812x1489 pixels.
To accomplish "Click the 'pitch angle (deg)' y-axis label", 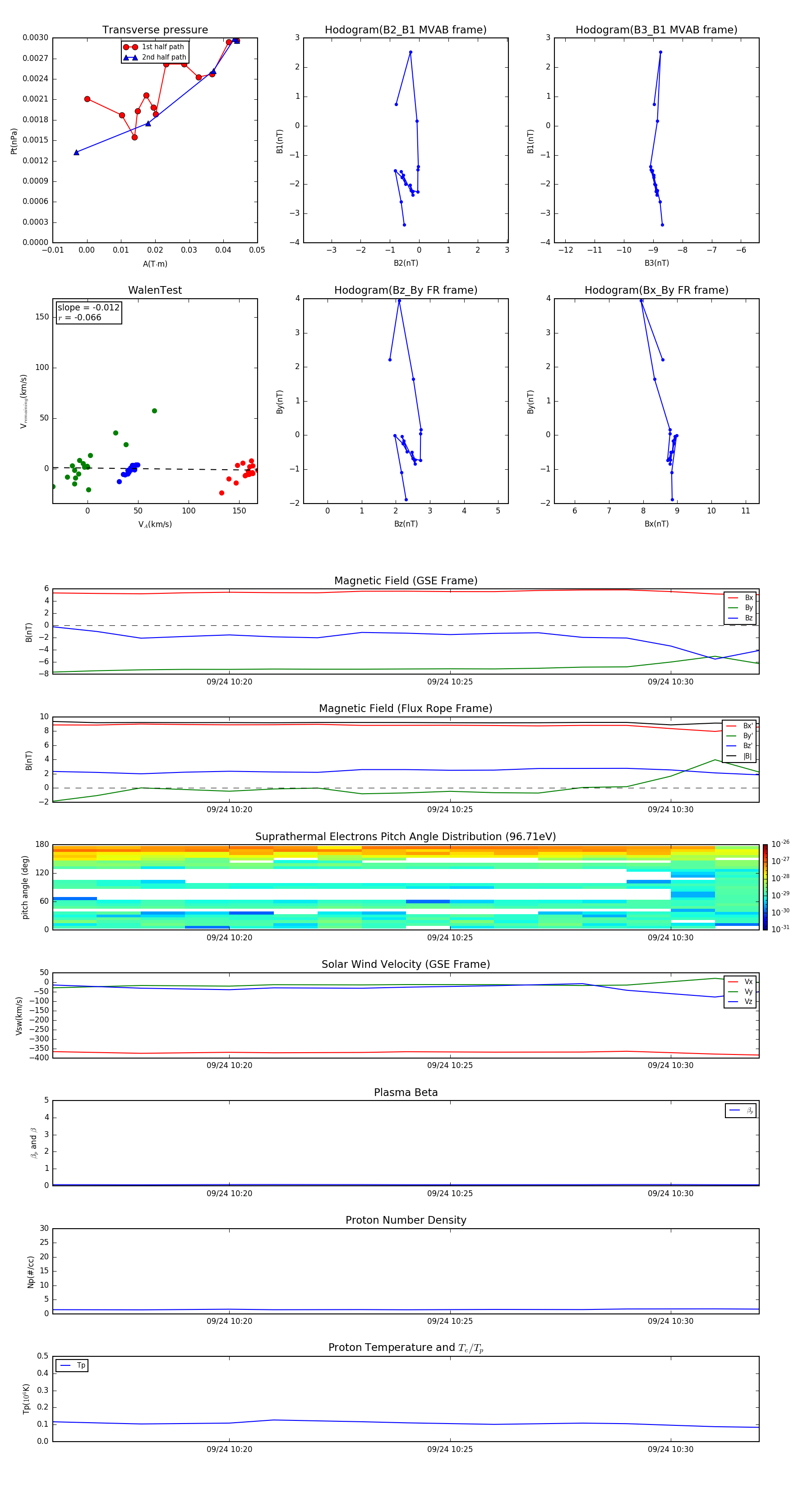I will [x=25, y=887].
